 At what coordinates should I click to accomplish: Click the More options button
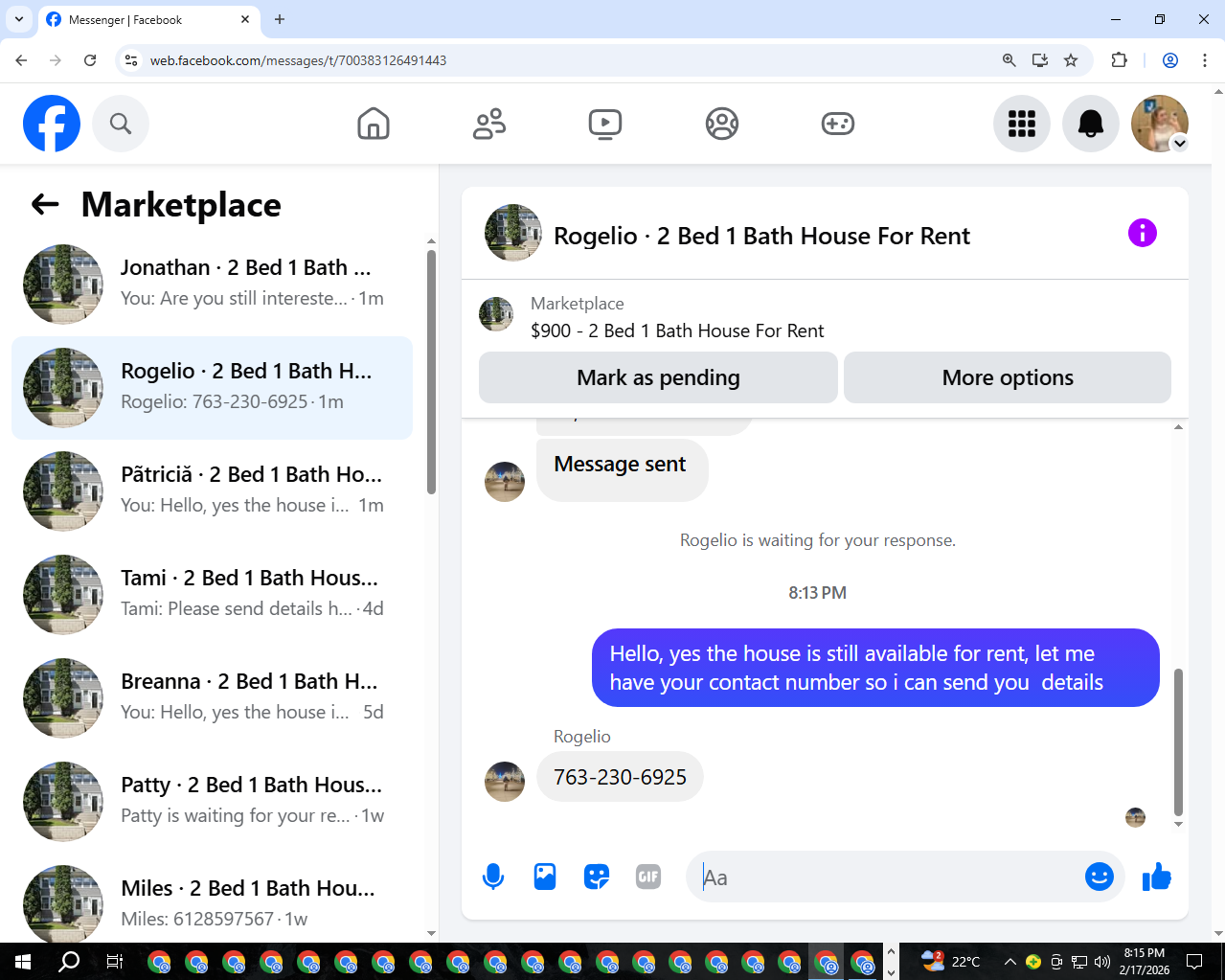click(x=1008, y=377)
